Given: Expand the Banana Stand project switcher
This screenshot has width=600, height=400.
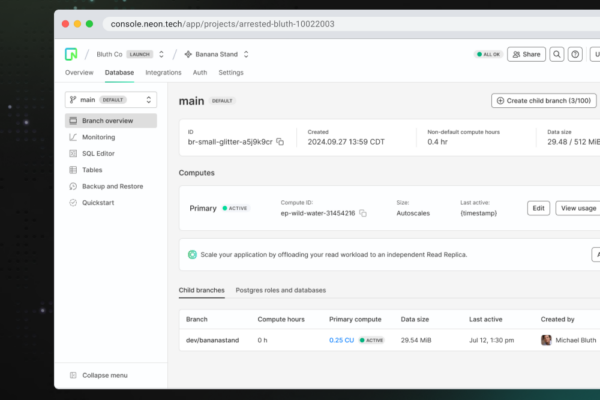Looking at the screenshot, I should pyautogui.click(x=246, y=54).
